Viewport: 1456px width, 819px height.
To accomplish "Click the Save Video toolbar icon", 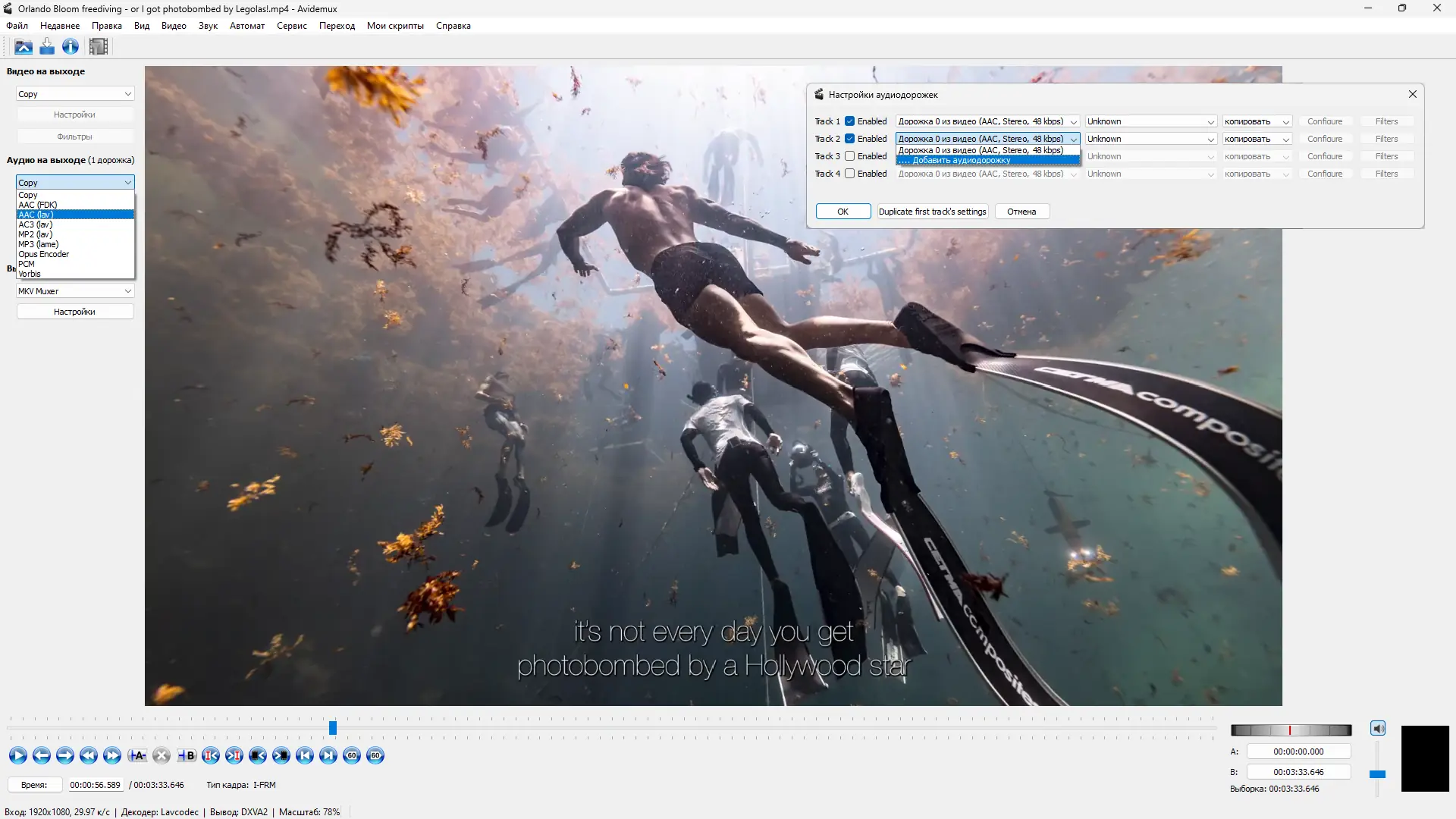I will pyautogui.click(x=47, y=47).
